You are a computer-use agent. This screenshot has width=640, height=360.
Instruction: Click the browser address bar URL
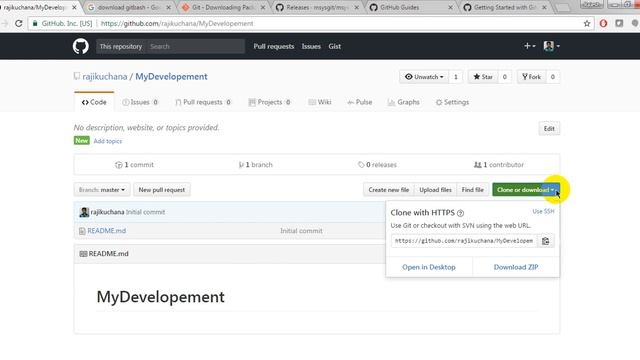(x=177, y=24)
